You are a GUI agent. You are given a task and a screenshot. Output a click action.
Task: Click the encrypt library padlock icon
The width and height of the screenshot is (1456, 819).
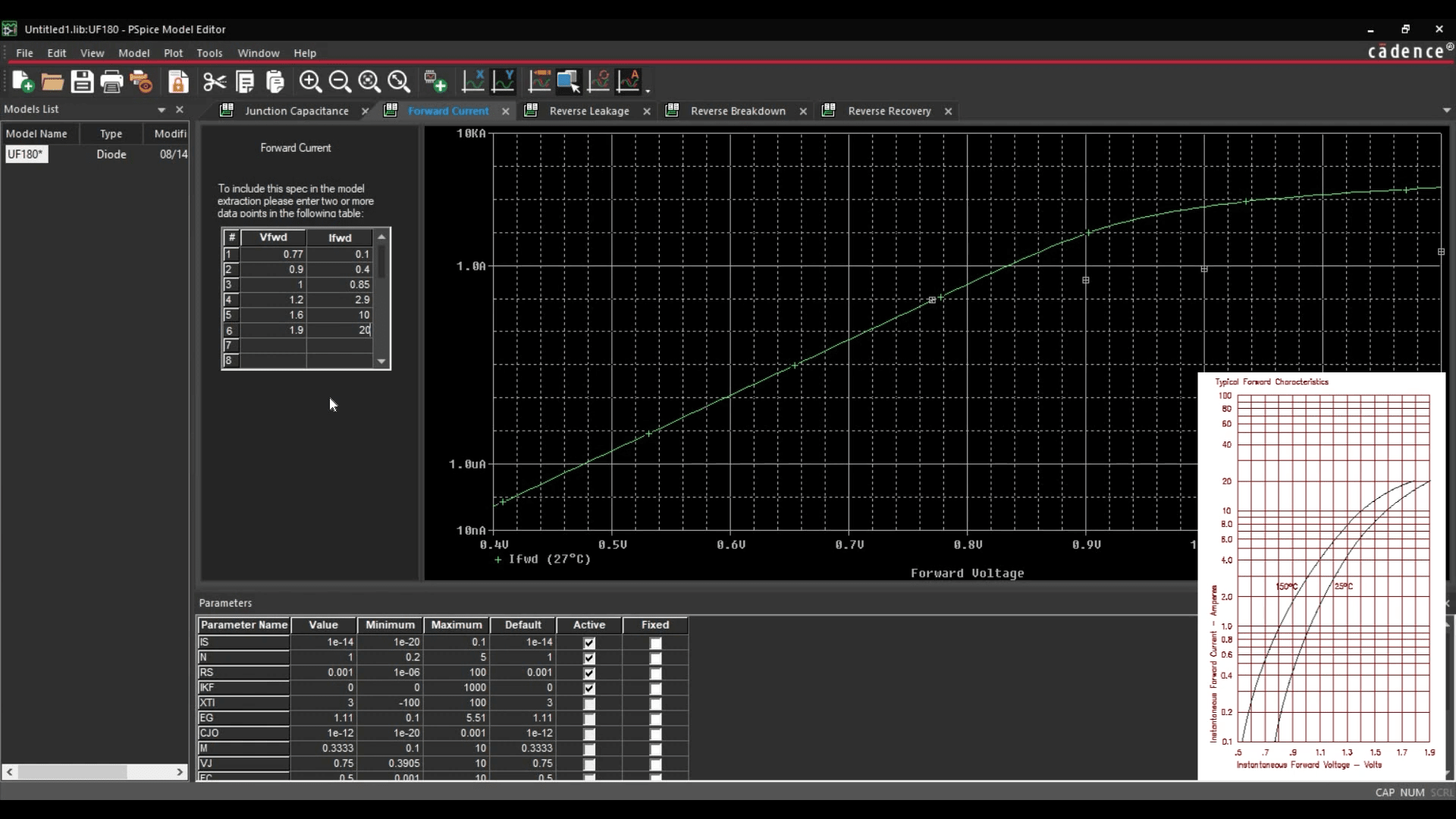(178, 81)
